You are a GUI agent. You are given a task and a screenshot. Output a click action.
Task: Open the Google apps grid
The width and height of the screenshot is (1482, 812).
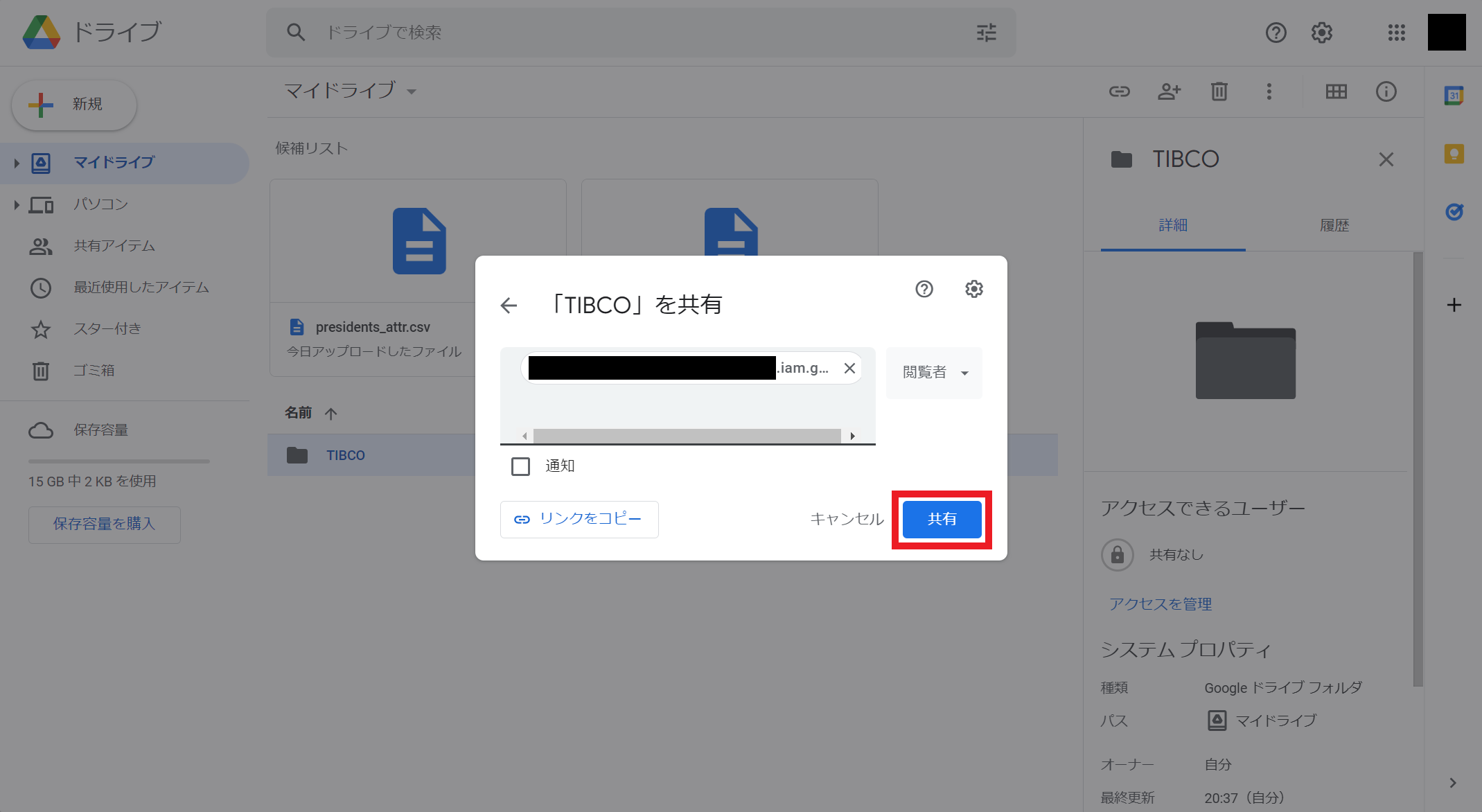(1396, 33)
